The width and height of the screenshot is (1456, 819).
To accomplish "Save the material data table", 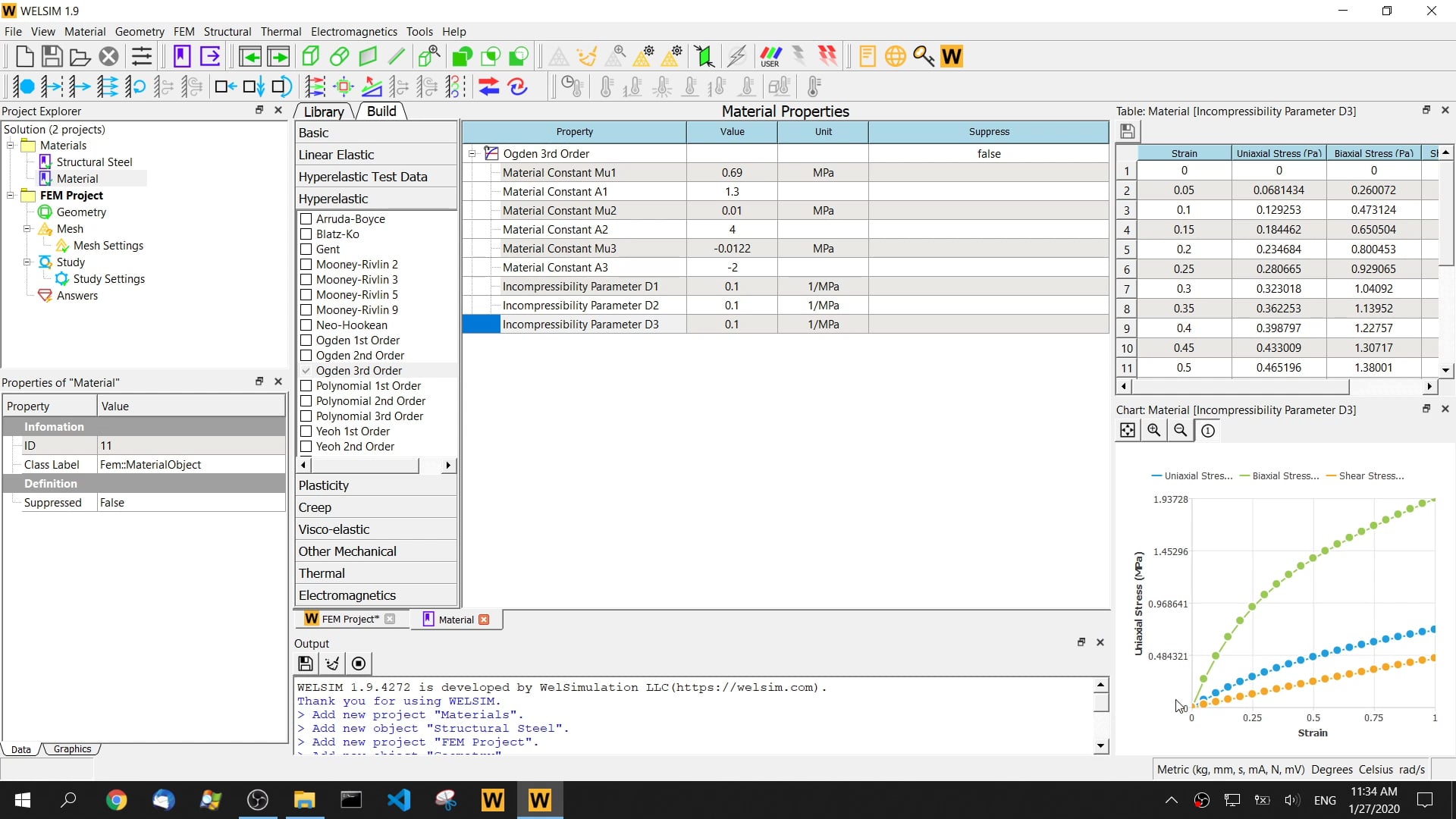I will (x=1128, y=130).
